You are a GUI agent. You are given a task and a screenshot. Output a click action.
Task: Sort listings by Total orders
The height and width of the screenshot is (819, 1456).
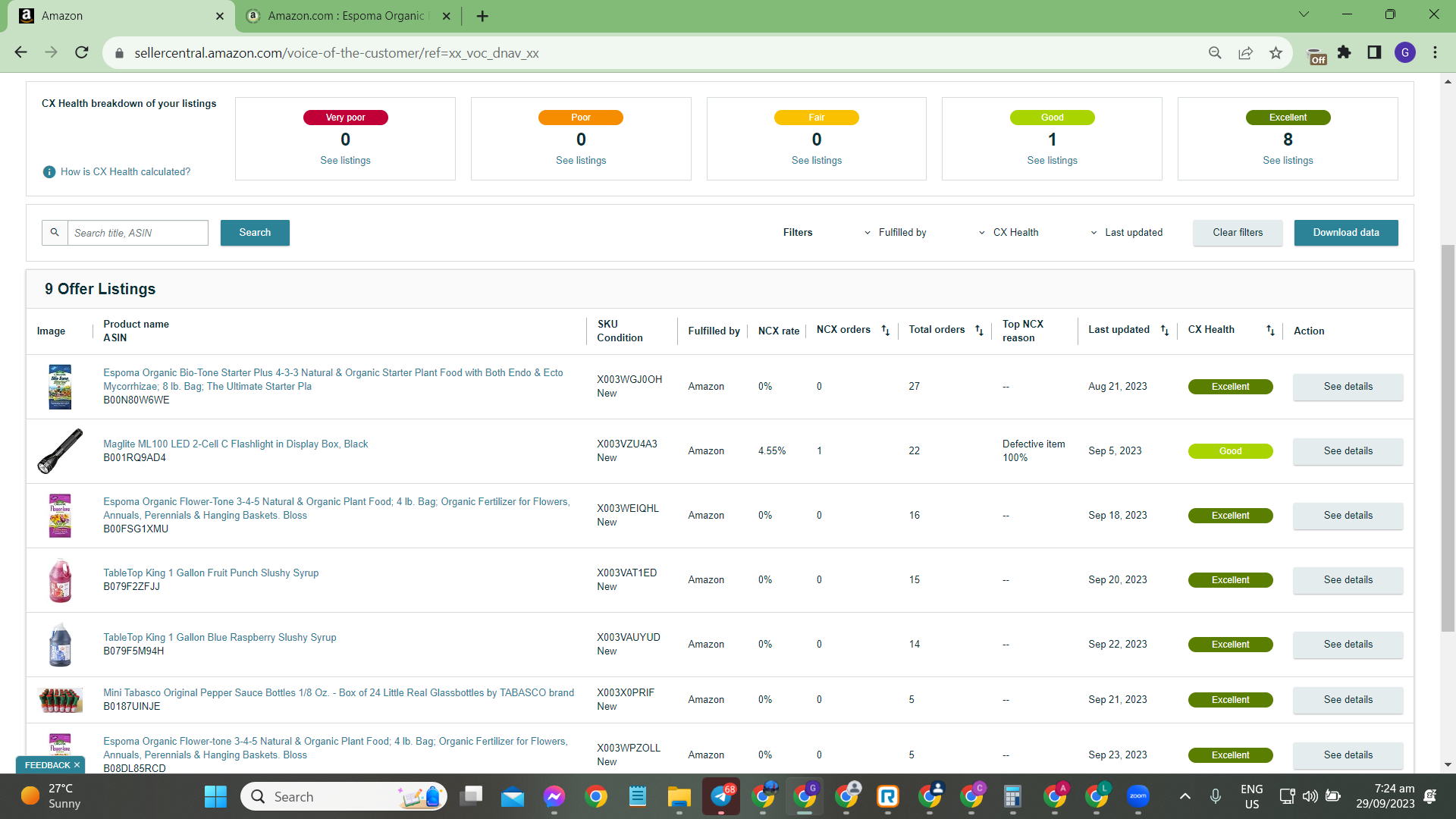tap(979, 331)
